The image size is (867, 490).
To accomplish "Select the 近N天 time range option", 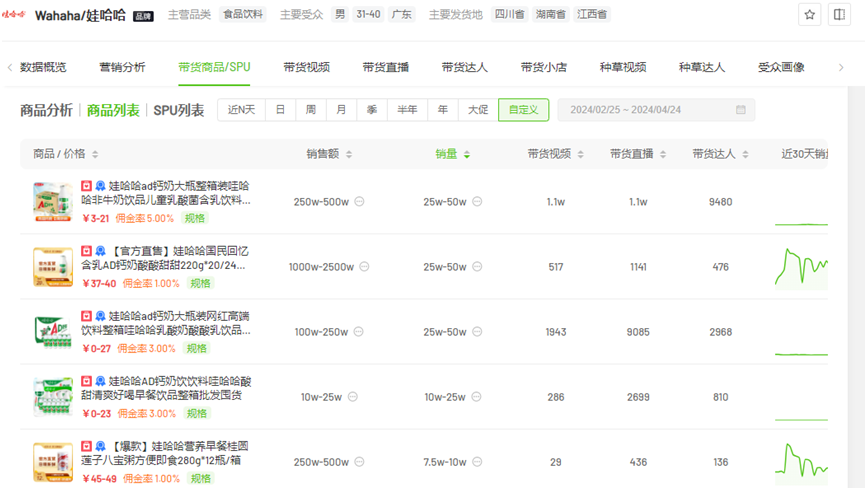I will click(241, 110).
